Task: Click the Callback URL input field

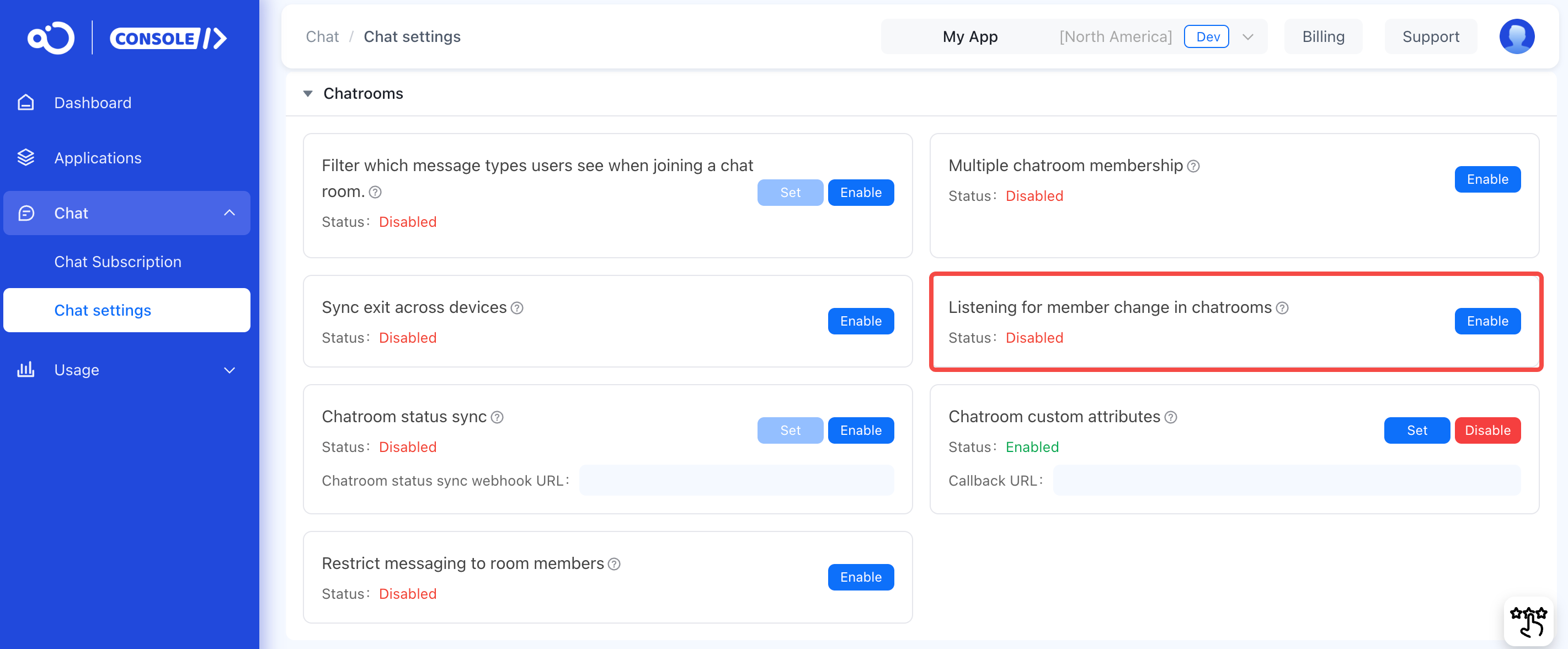Action: [1286, 480]
